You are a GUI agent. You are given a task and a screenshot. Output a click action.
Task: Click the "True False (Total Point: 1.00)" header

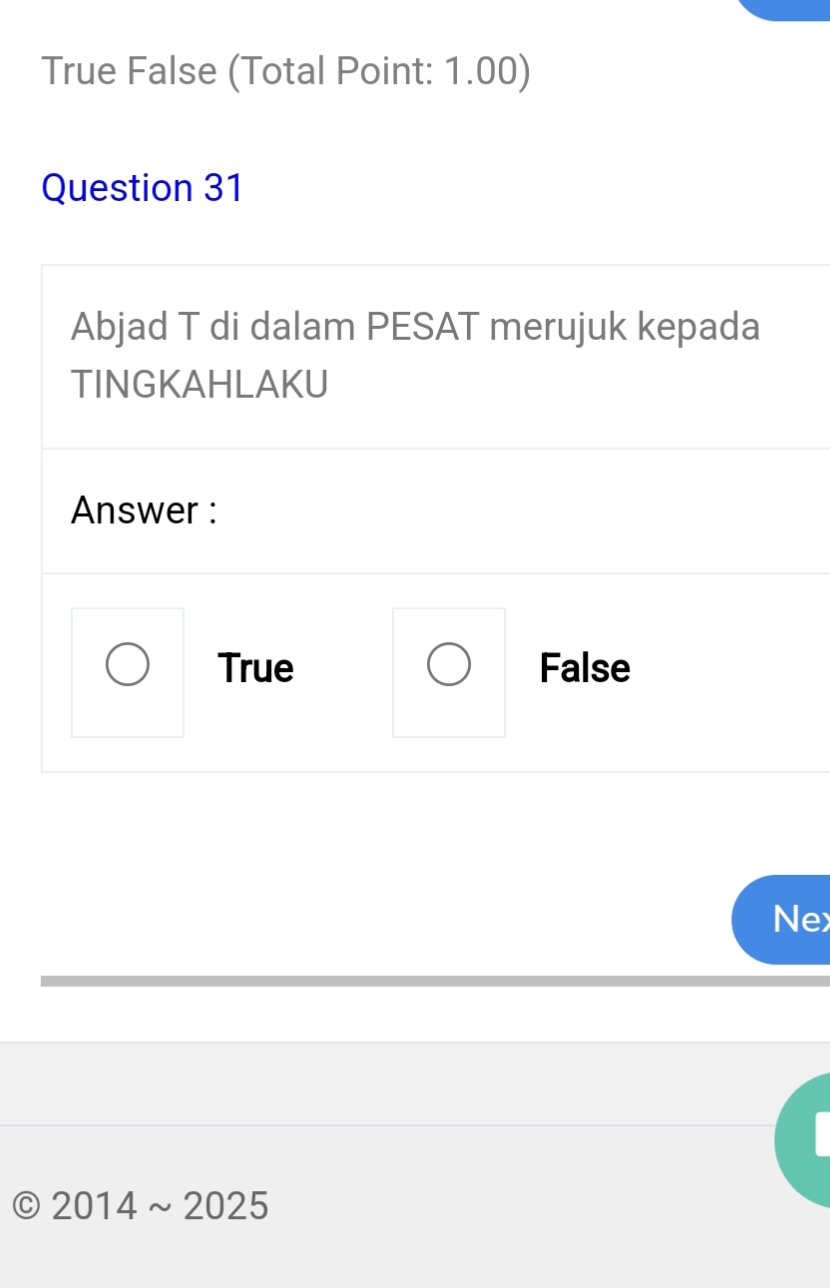click(286, 71)
